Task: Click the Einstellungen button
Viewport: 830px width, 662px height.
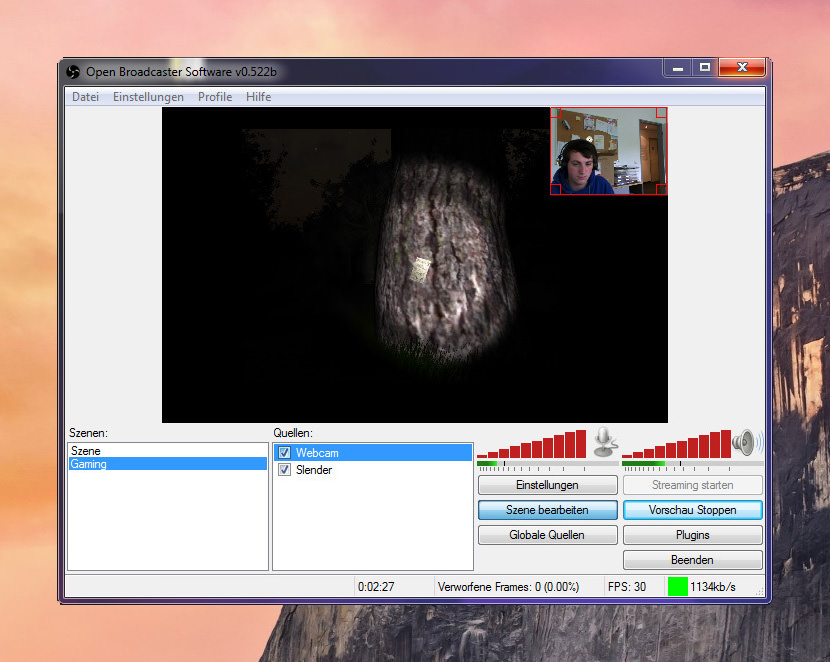Action: pyautogui.click(x=547, y=485)
